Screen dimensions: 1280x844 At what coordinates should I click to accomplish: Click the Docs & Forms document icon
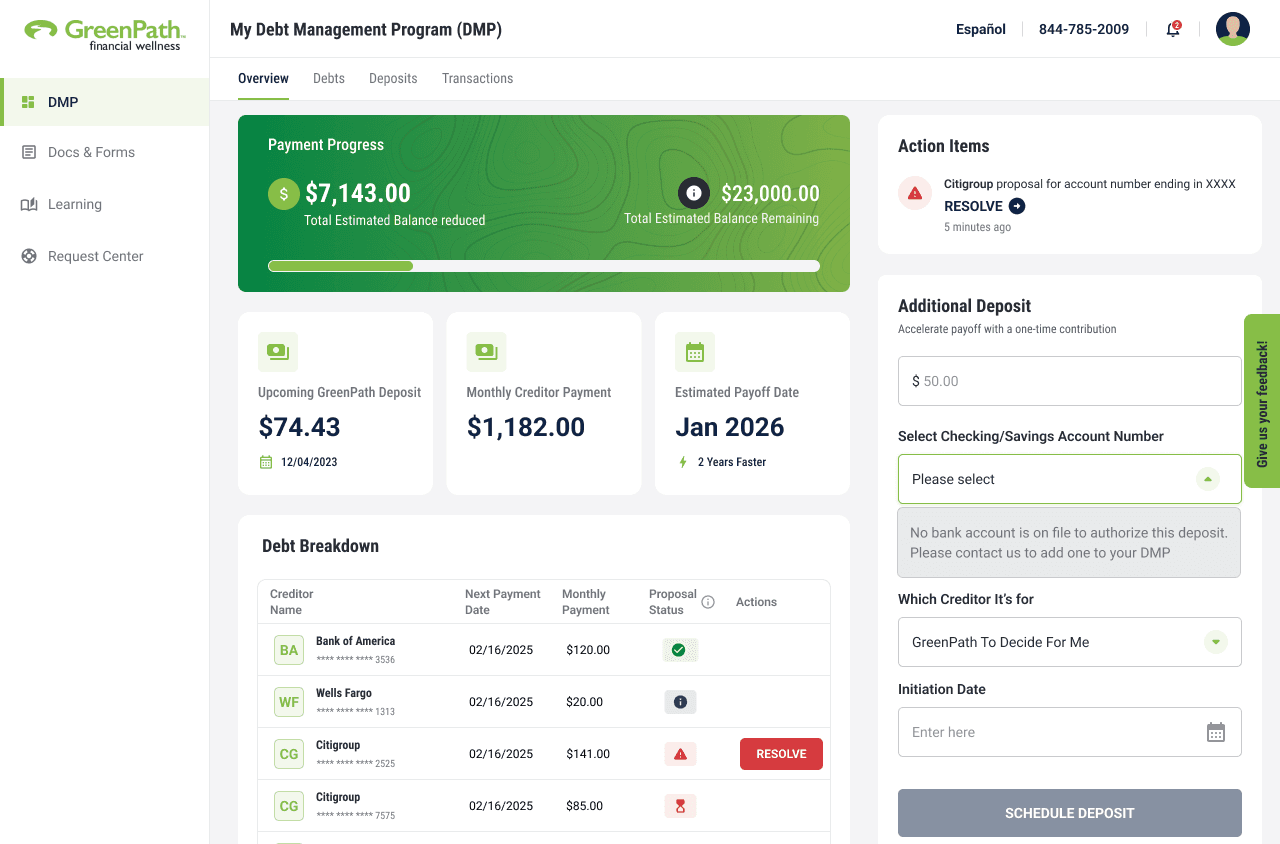[x=28, y=152]
